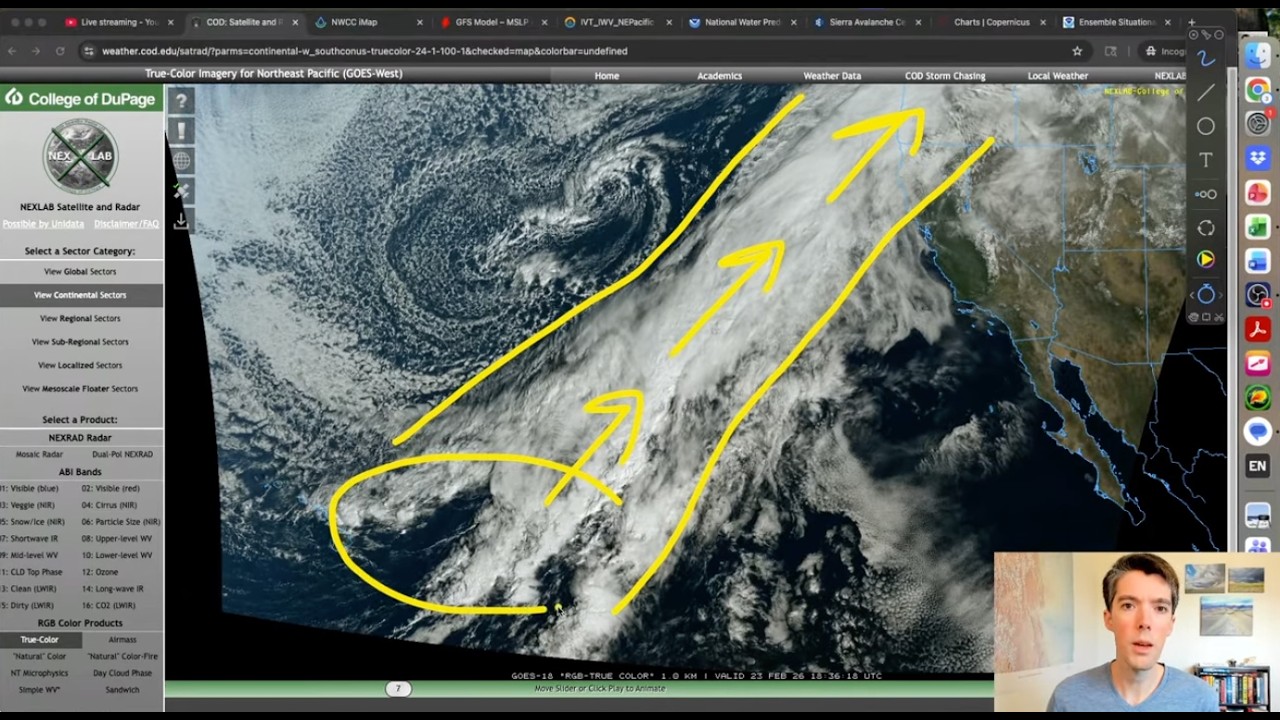Open the Finder icon in the dock
This screenshot has height=720, width=1280.
tap(1258, 56)
